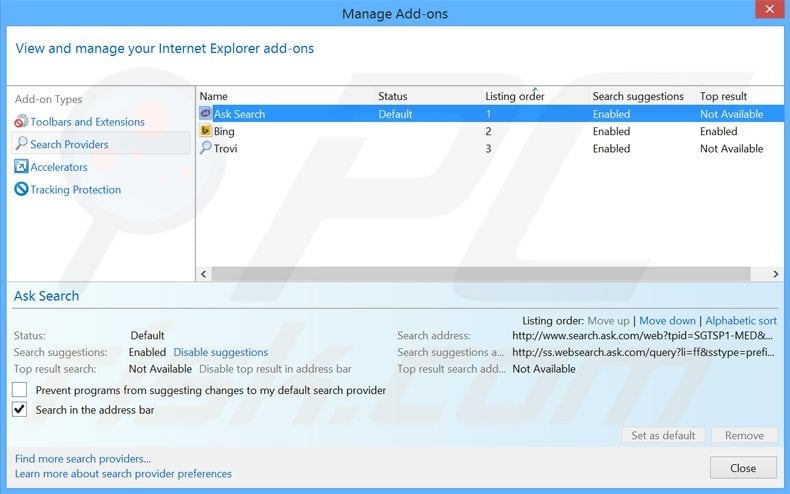Click the Ask Search provider icon
The width and height of the screenshot is (790, 494).
205,113
